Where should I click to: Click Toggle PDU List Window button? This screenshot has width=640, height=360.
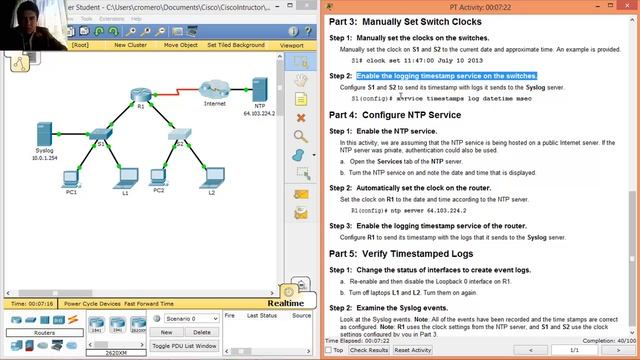(x=184, y=346)
